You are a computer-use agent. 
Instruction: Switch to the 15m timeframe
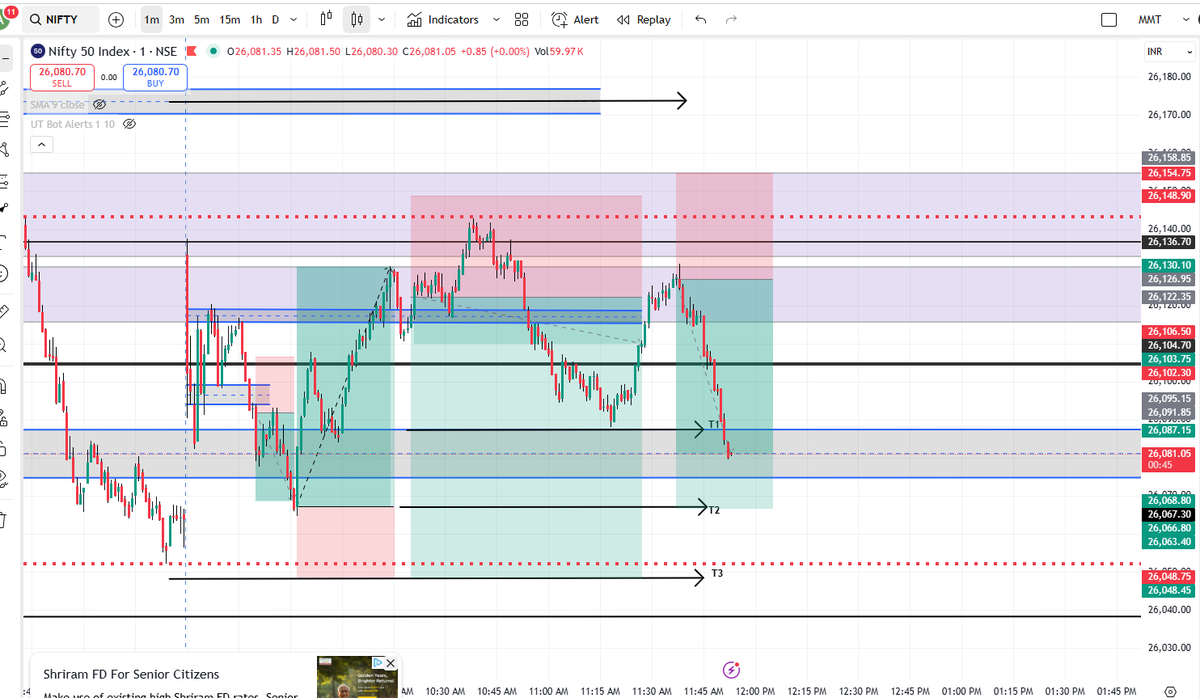230,19
